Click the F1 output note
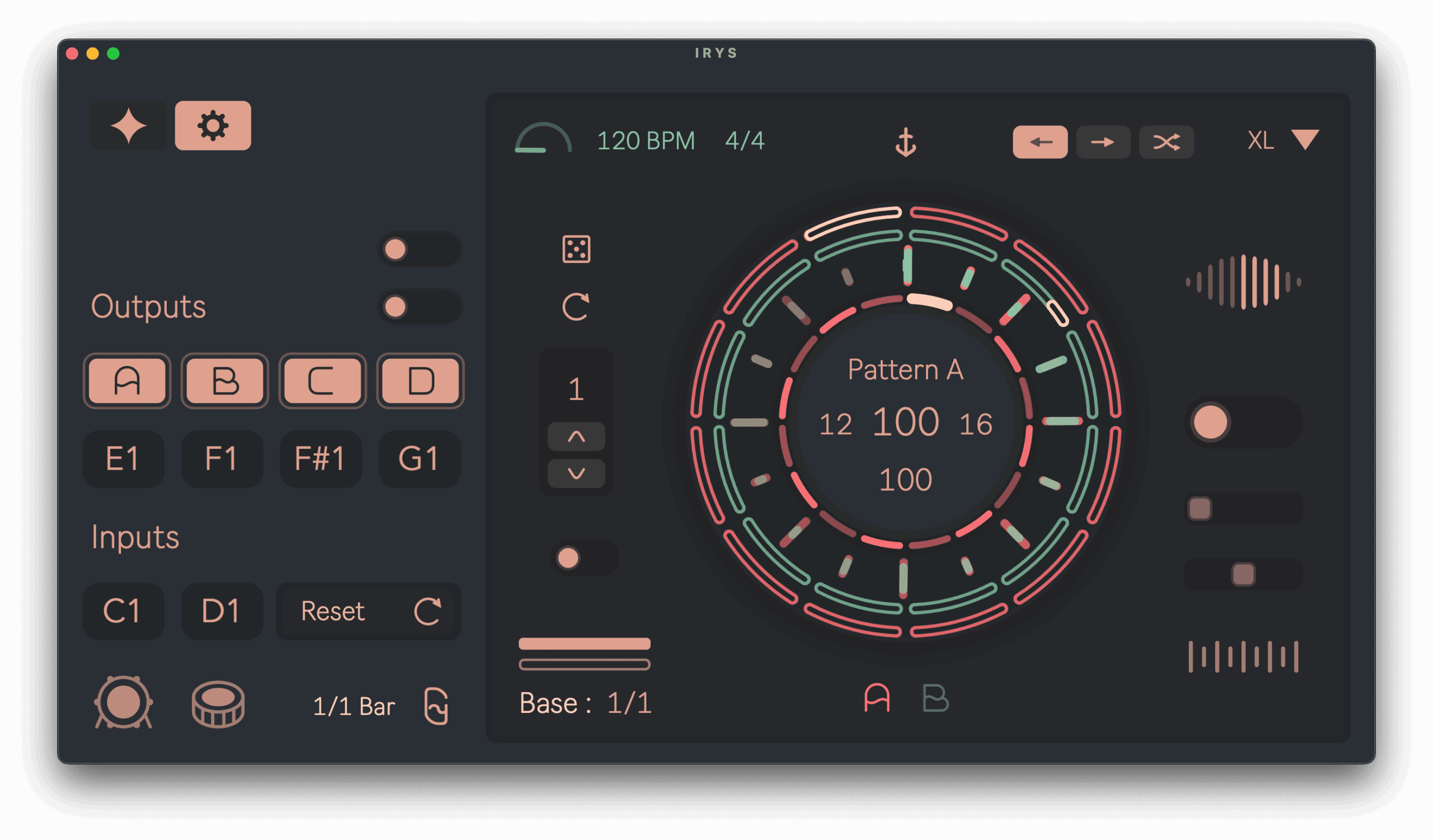This screenshot has height=840, width=1433. coord(222,459)
